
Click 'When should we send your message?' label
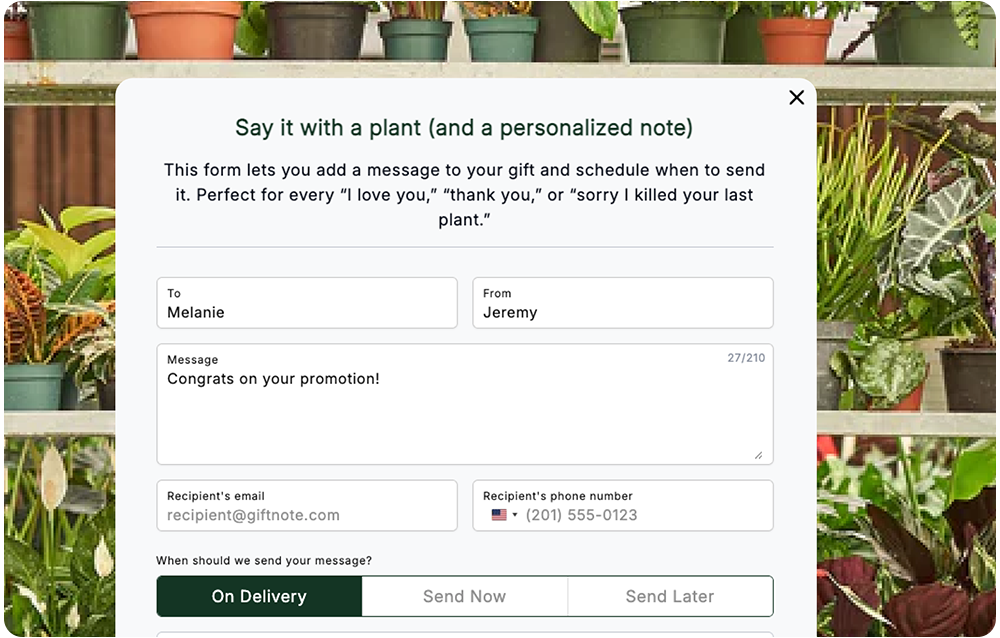pos(271,561)
